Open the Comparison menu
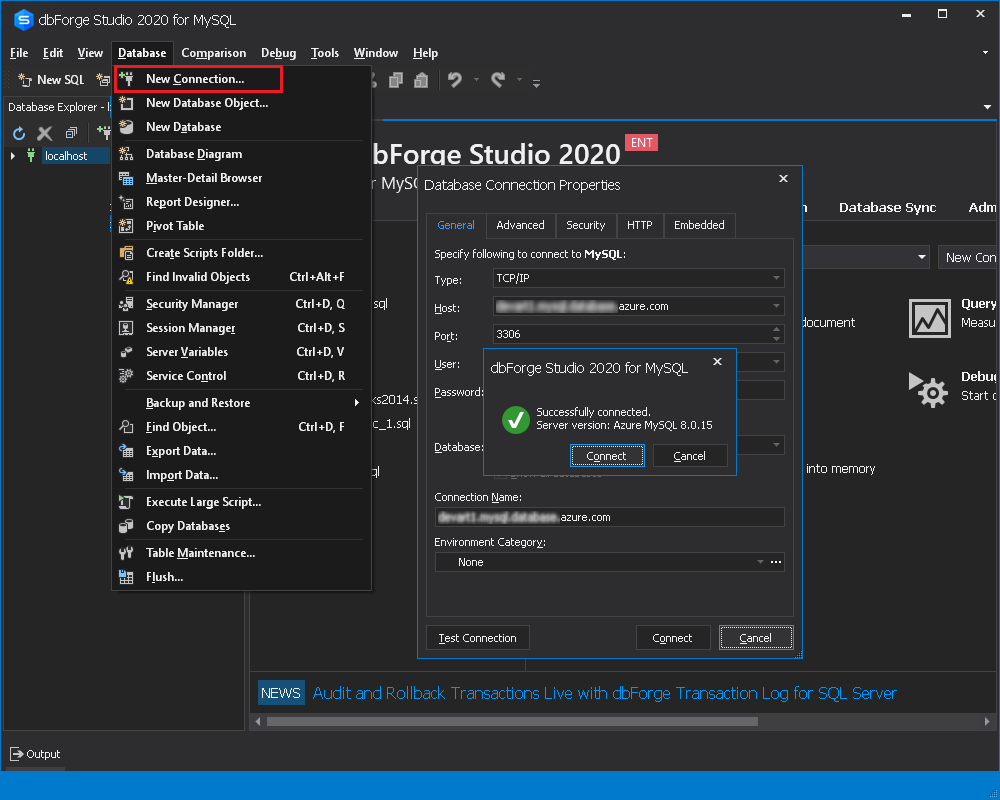Viewport: 1000px width, 800px height. pyautogui.click(x=214, y=53)
